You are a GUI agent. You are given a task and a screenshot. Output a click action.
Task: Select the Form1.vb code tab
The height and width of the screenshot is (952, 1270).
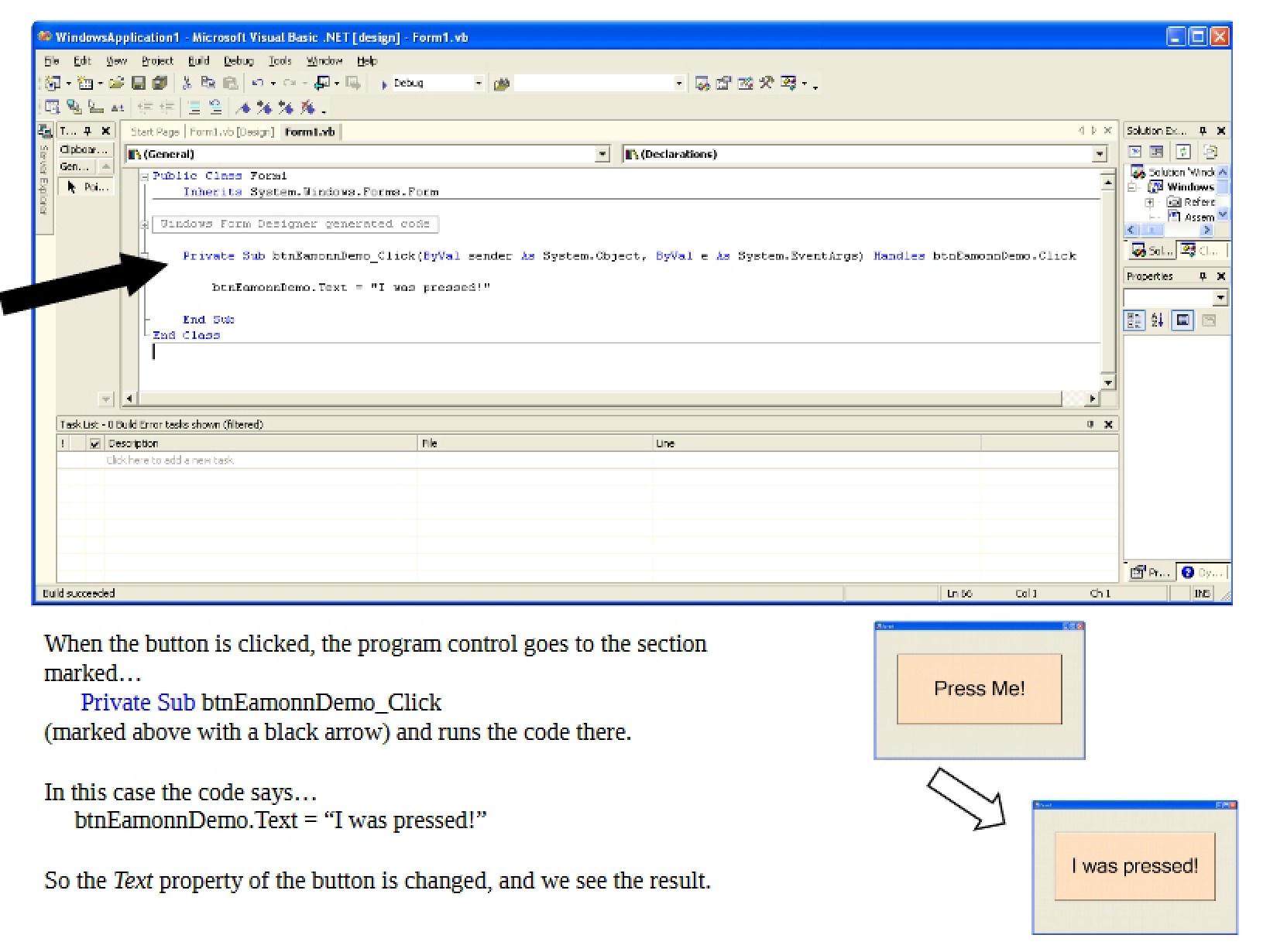click(310, 132)
